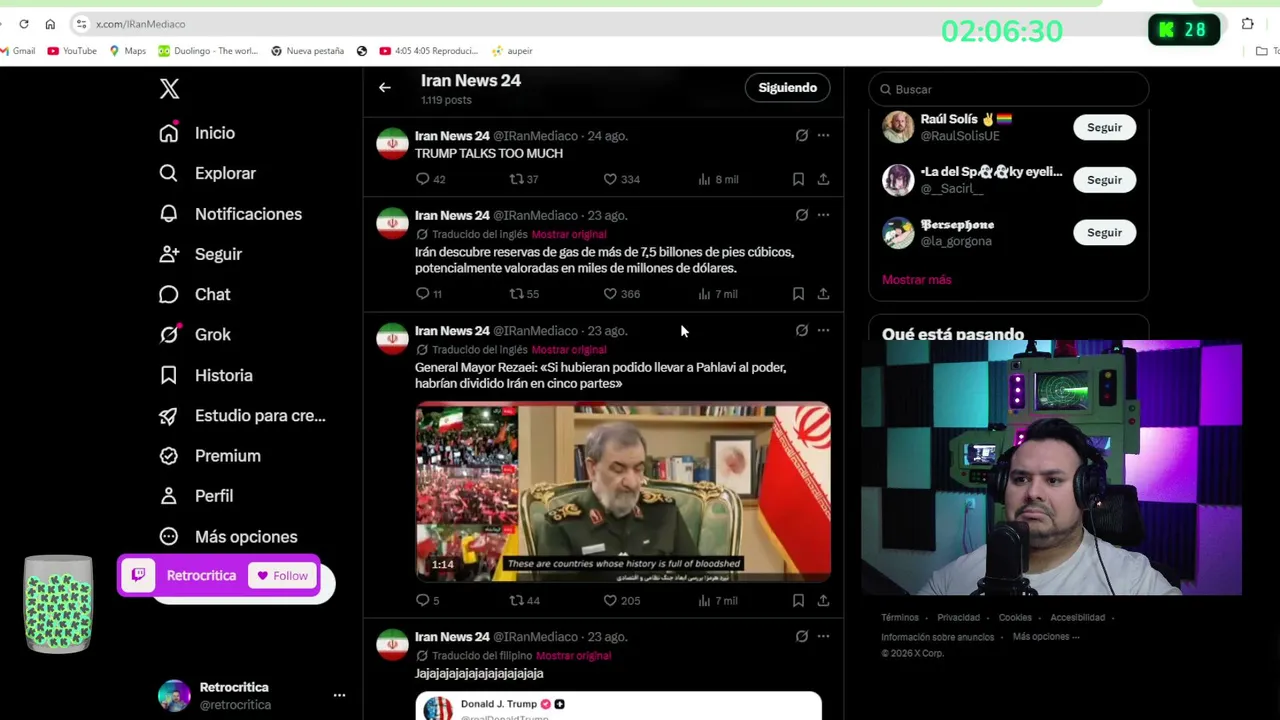Open Raúl Solís profile avatar
Image resolution: width=1280 pixels, height=720 pixels.
(898, 127)
